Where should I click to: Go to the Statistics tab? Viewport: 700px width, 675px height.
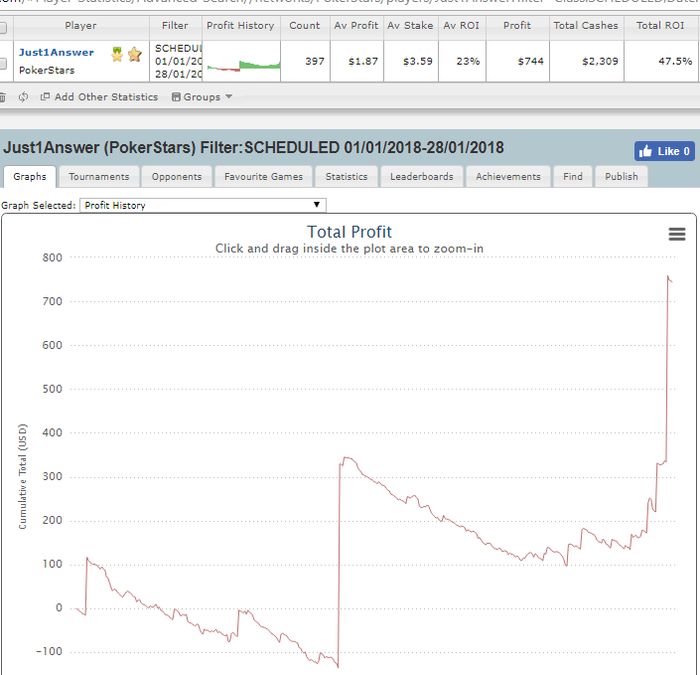tap(346, 177)
